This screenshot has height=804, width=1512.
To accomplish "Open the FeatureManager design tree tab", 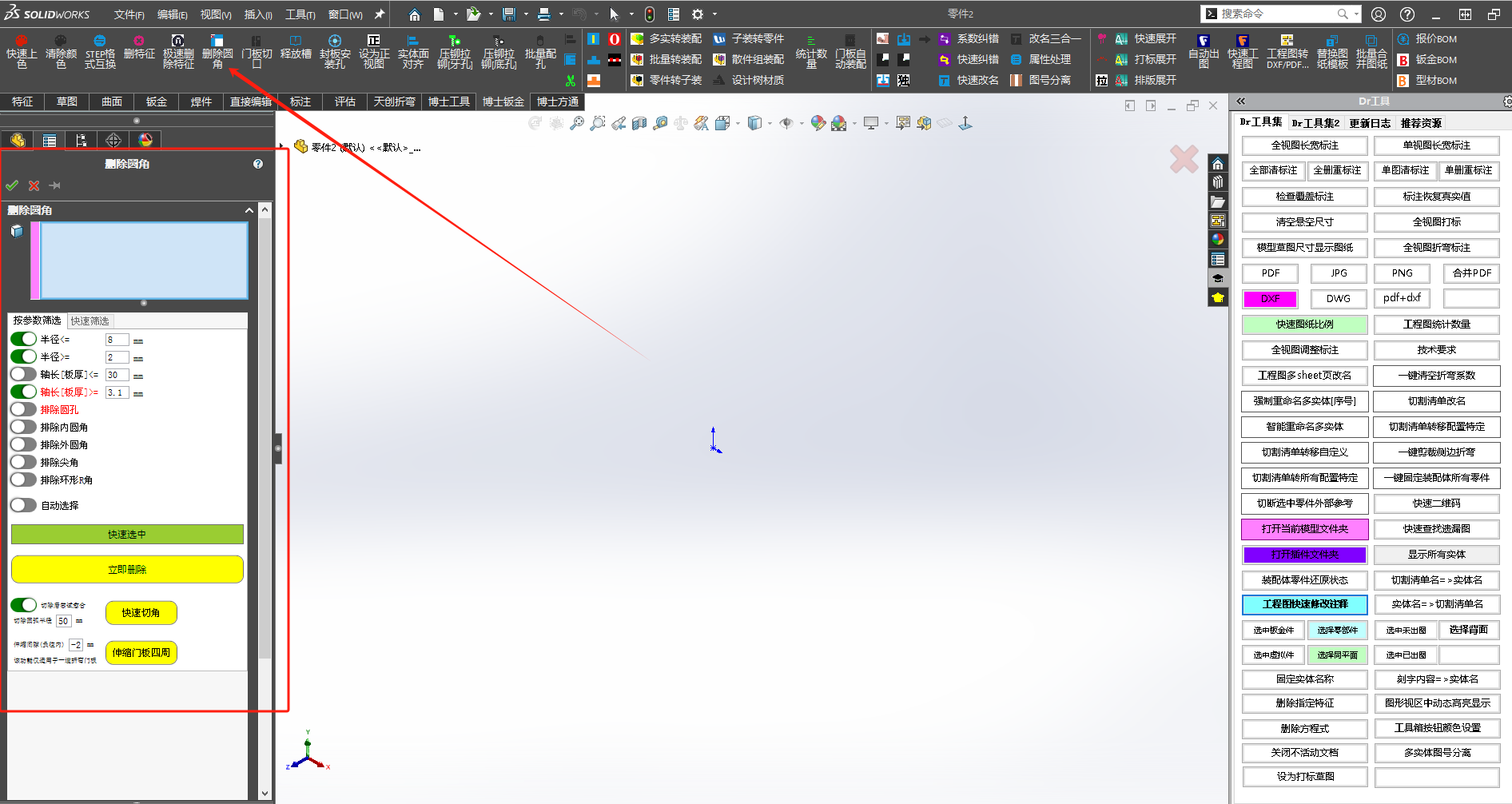I will pyautogui.click(x=18, y=140).
